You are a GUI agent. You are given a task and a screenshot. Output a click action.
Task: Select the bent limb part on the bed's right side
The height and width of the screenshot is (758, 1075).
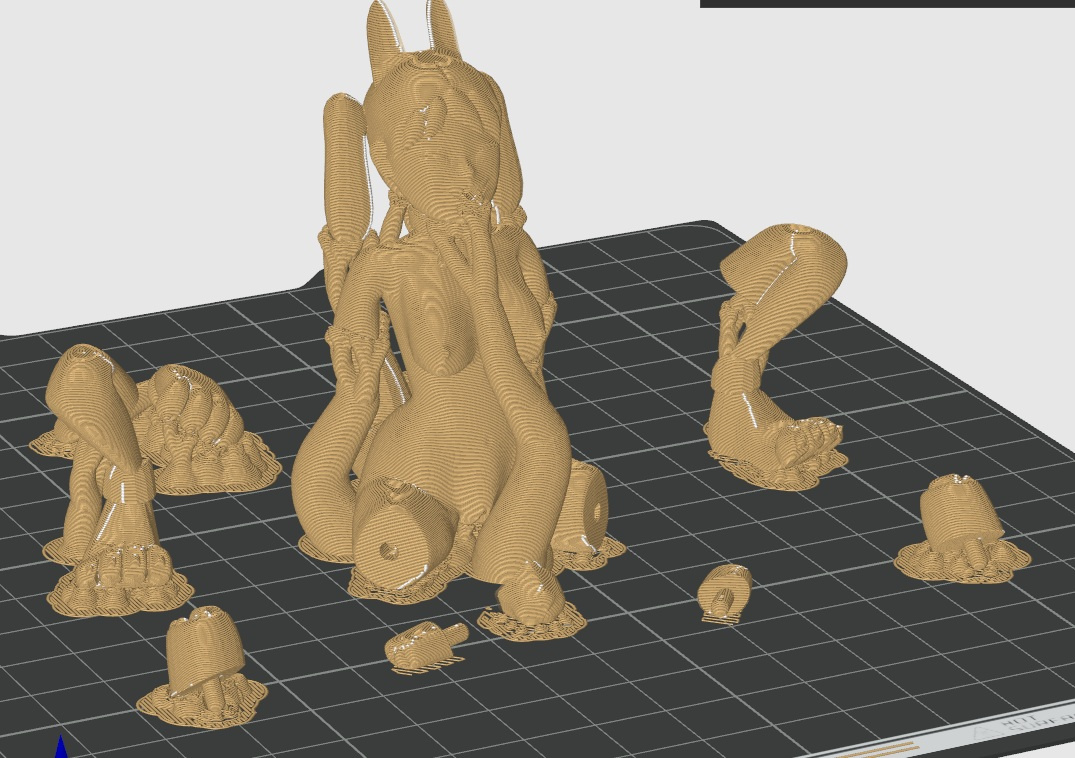(775, 356)
